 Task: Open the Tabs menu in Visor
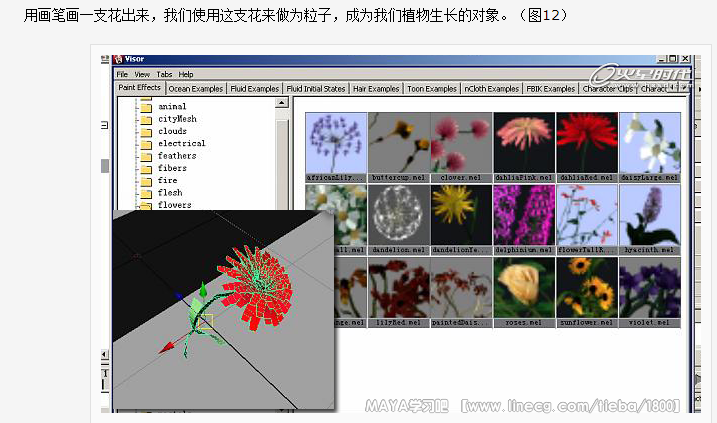coord(164,74)
